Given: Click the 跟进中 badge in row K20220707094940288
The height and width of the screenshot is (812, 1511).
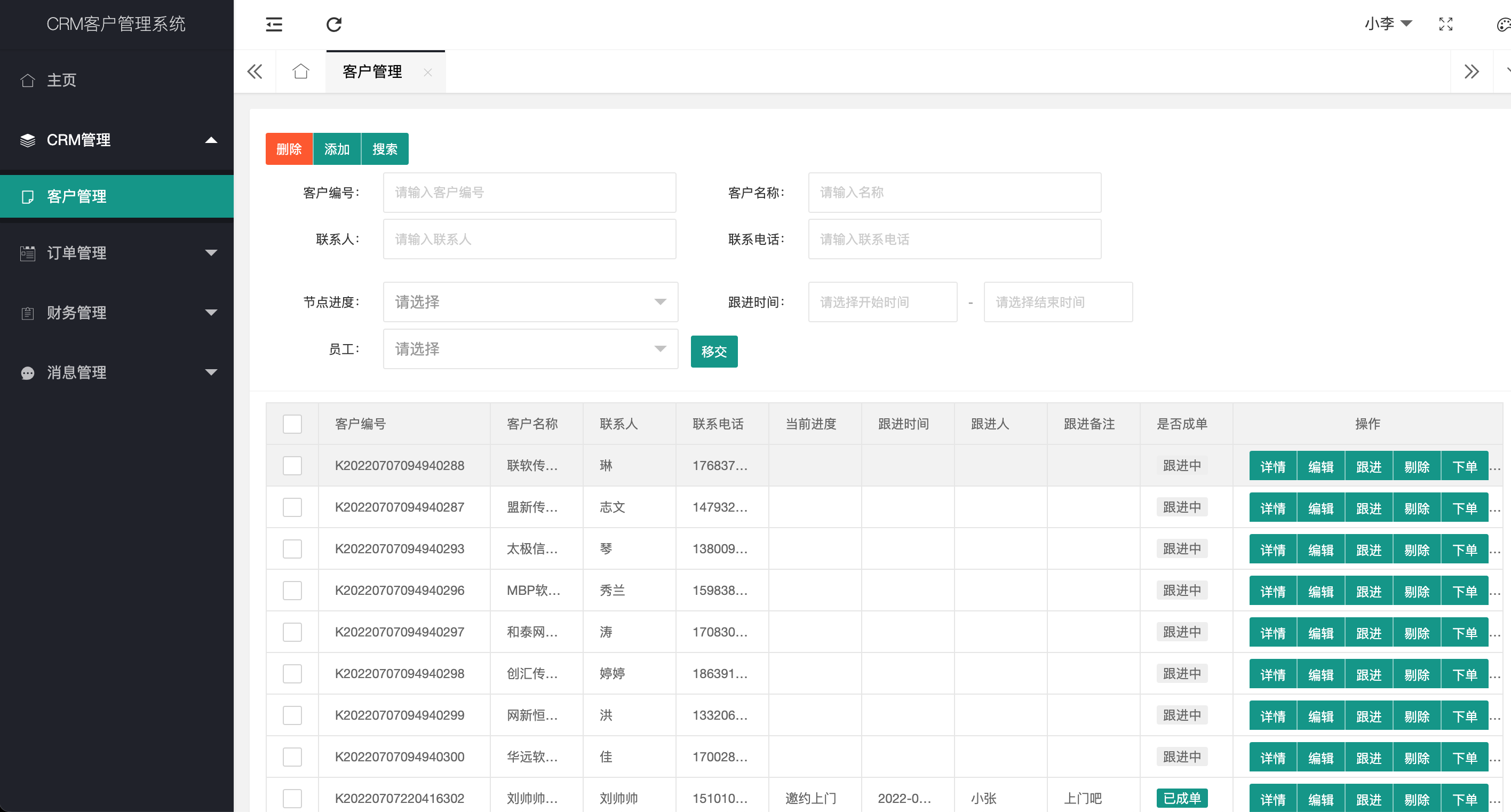Looking at the screenshot, I should [x=1182, y=466].
